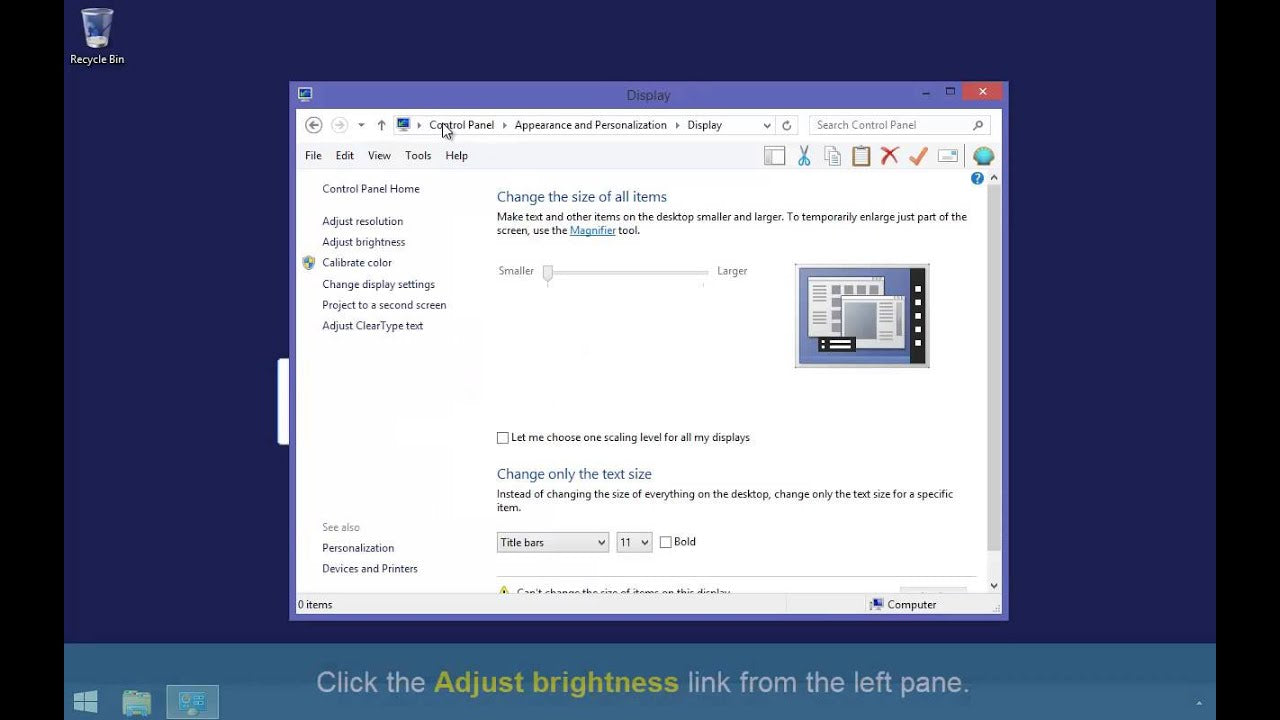Click the Adjust resolution link

pyautogui.click(x=363, y=221)
